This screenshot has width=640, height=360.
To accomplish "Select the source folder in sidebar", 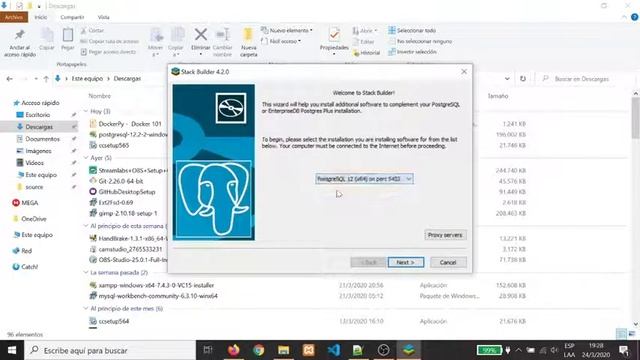I will (29, 187).
